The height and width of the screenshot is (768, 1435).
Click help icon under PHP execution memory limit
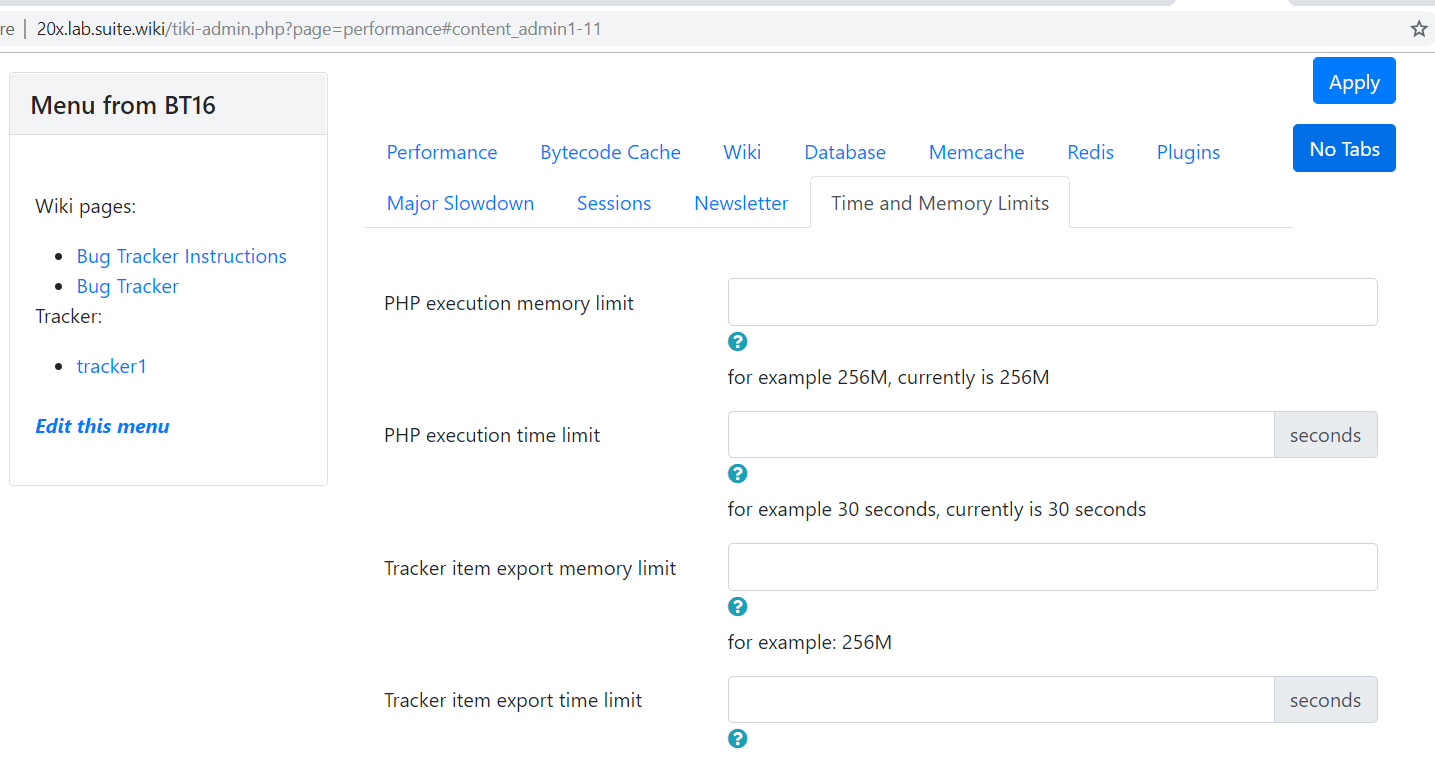point(738,342)
